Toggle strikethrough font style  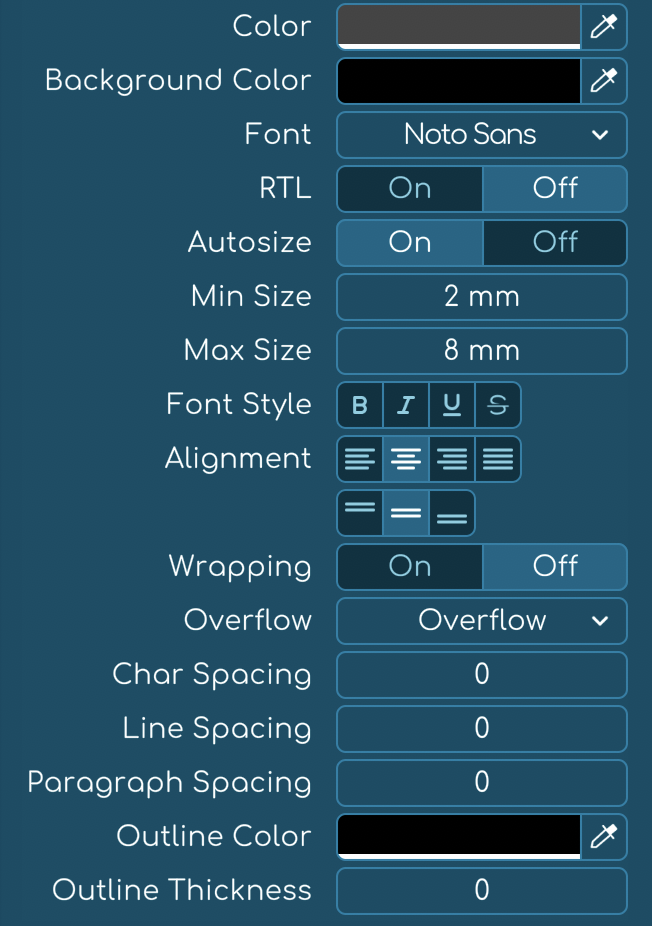click(x=498, y=405)
